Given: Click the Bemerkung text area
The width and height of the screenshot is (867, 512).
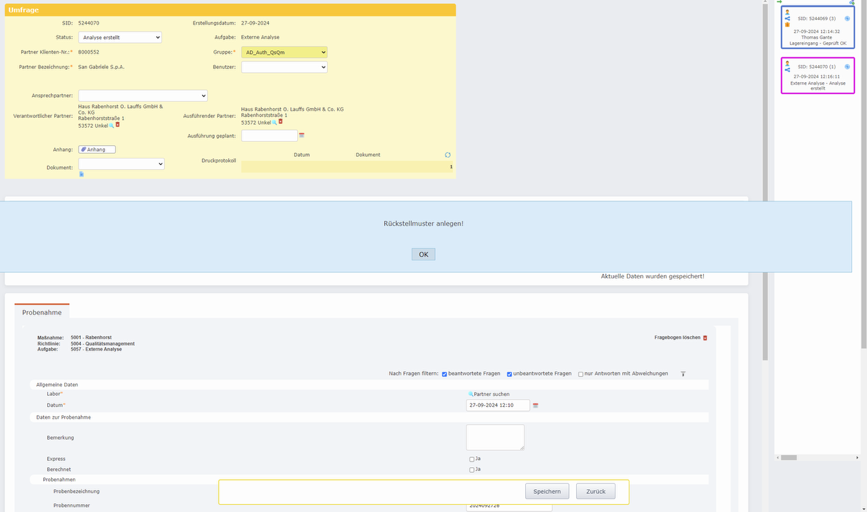Looking at the screenshot, I should click(x=495, y=437).
